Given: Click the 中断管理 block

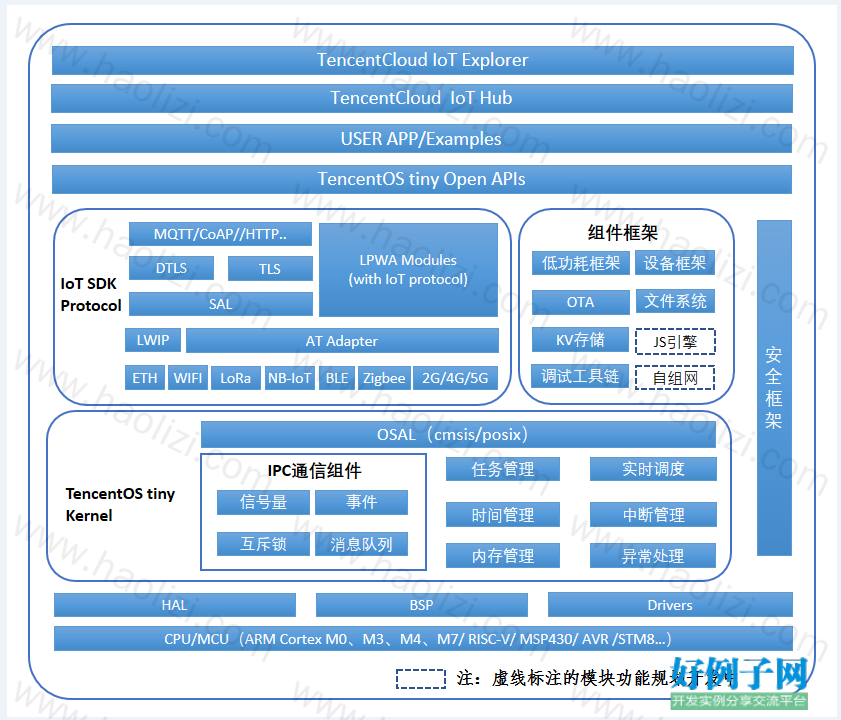Looking at the screenshot, I should pyautogui.click(x=653, y=515).
